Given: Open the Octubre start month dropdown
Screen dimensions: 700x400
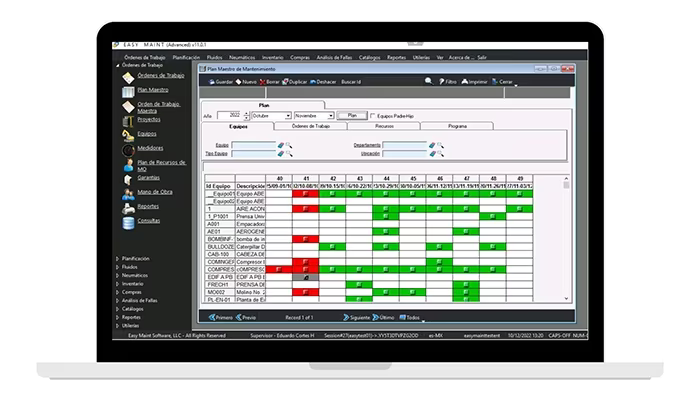Looking at the screenshot, I should [288, 116].
